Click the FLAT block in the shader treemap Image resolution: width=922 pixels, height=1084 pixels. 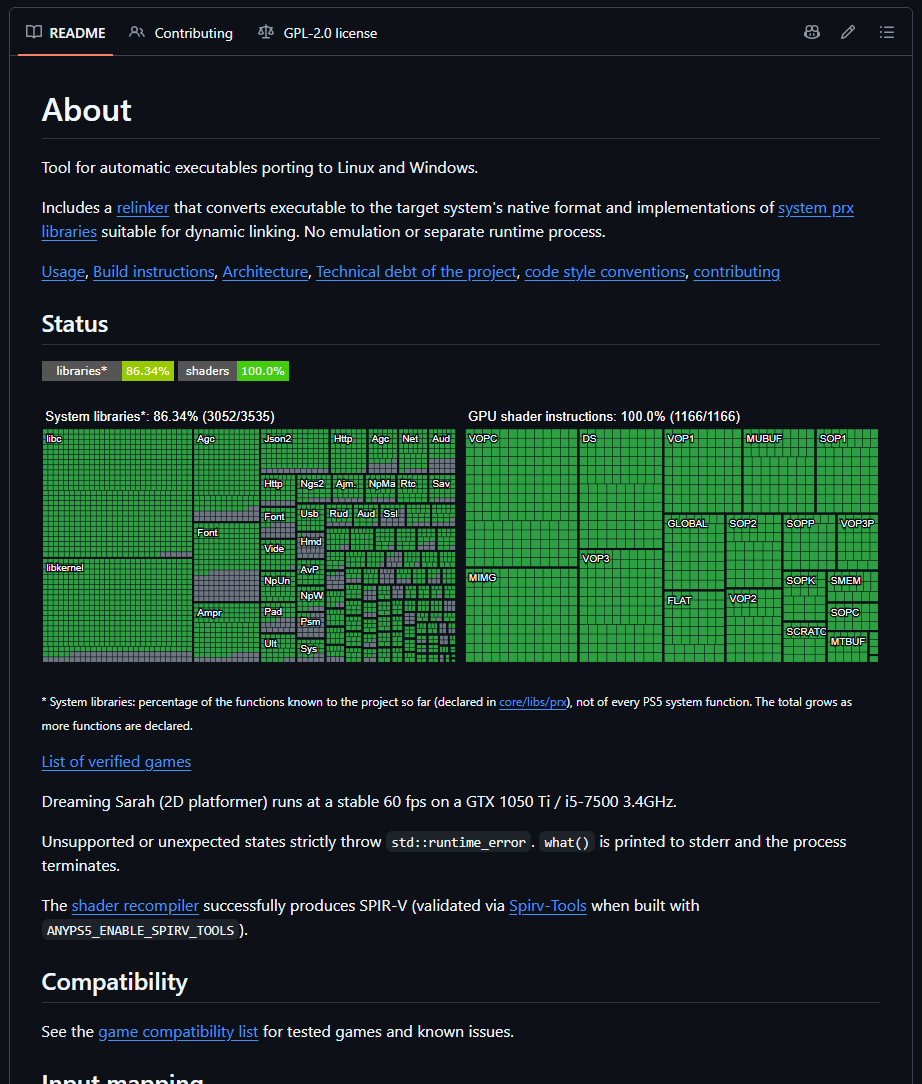694,627
